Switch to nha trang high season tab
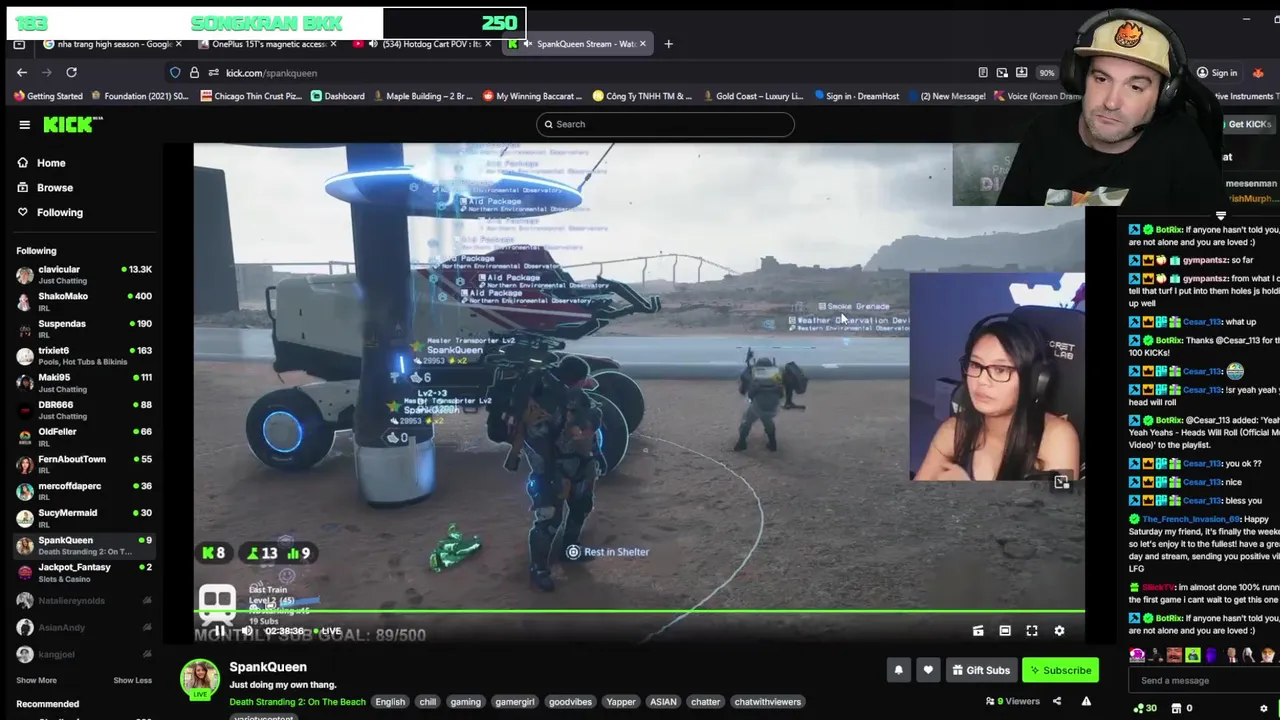1280x720 pixels. [x=112, y=44]
